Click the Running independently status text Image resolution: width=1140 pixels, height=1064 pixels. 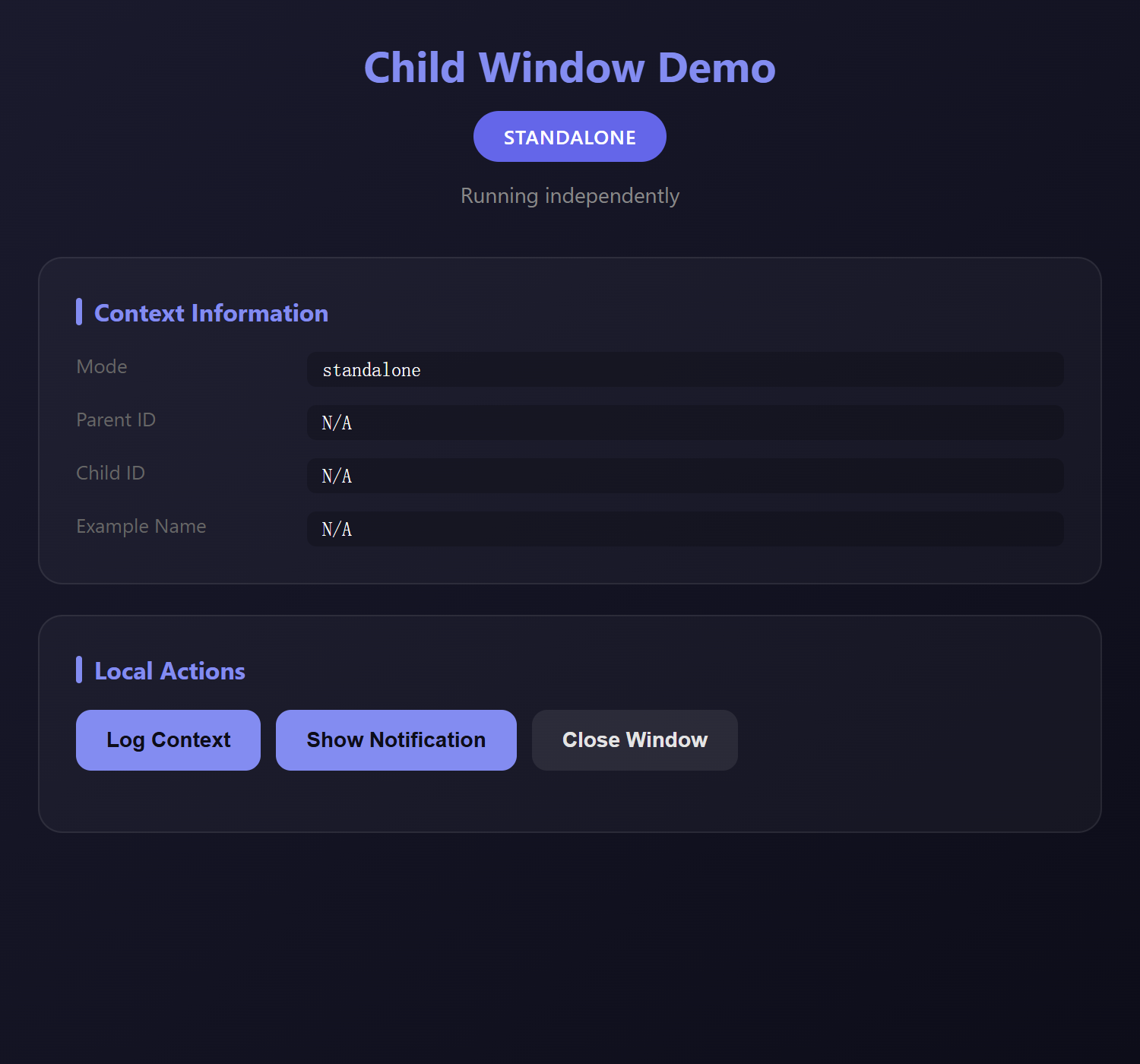pyautogui.click(x=570, y=195)
